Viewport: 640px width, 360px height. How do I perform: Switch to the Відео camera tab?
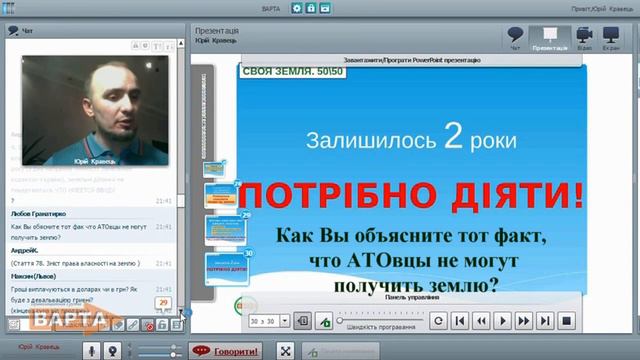click(x=584, y=38)
